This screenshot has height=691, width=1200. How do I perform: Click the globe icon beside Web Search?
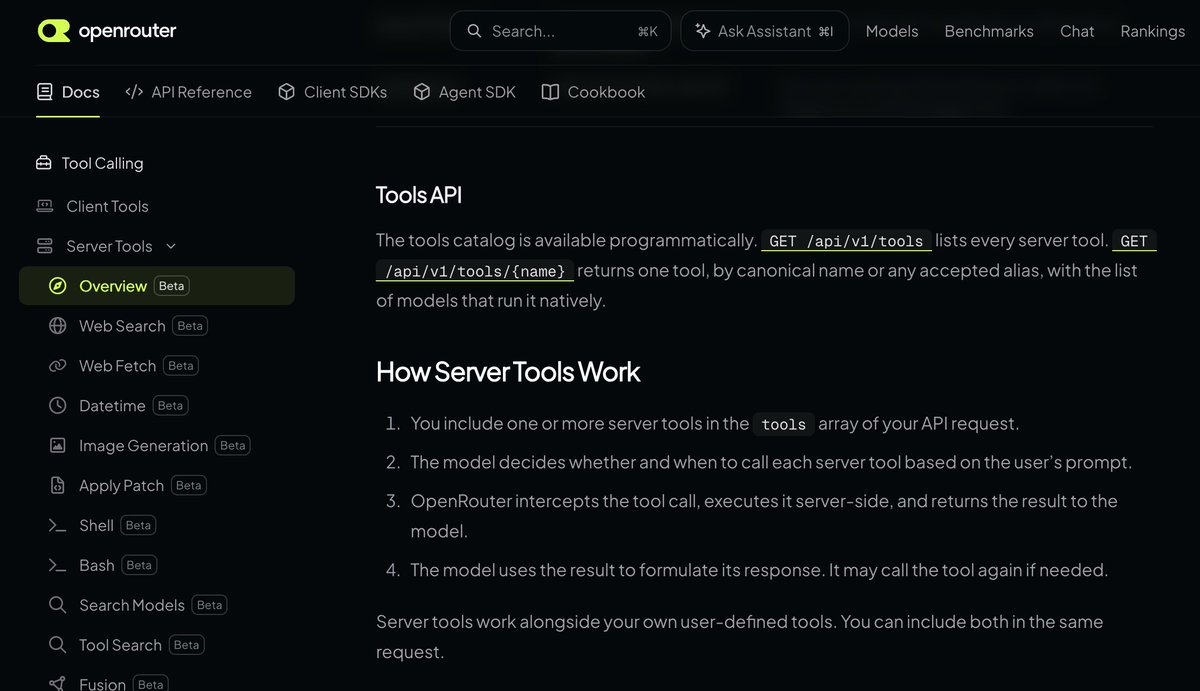(x=58, y=326)
